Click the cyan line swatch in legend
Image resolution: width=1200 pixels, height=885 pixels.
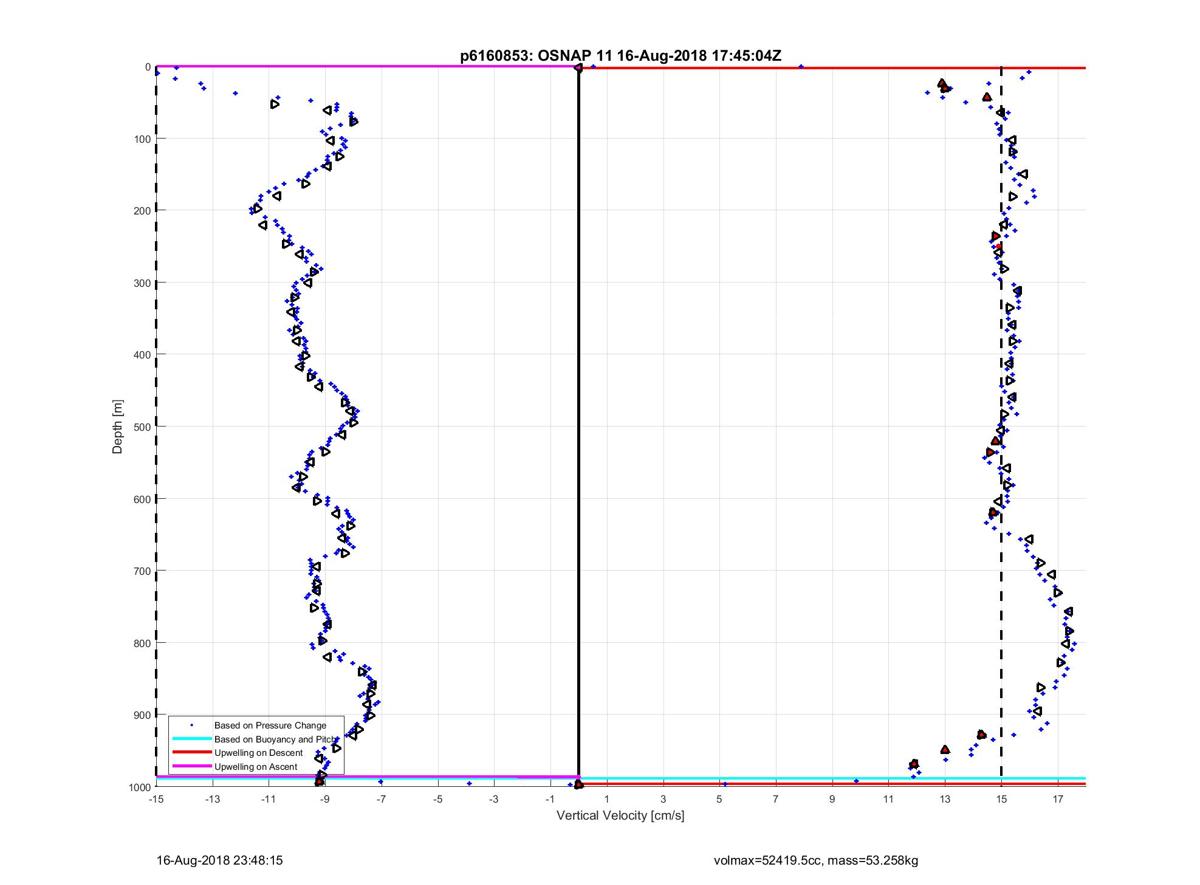click(x=191, y=739)
